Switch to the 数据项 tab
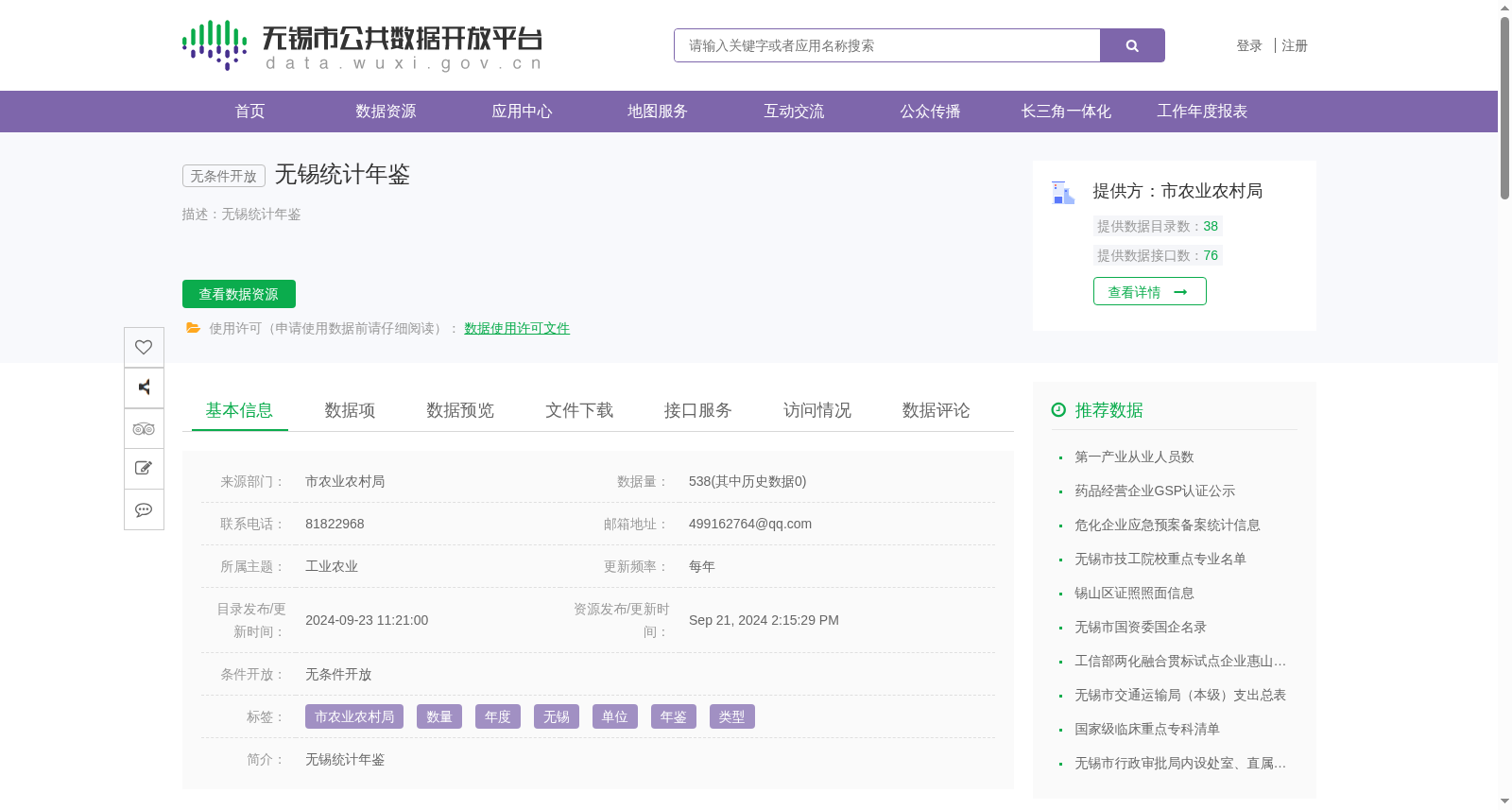The height and width of the screenshot is (810, 1512). (350, 410)
